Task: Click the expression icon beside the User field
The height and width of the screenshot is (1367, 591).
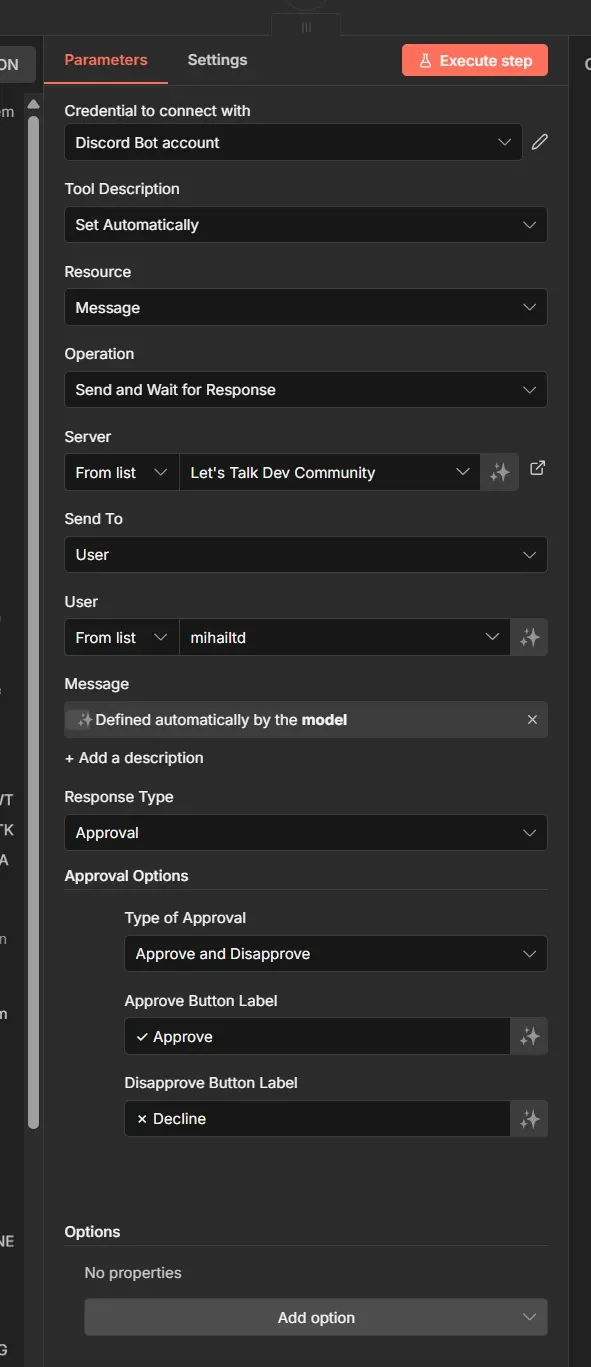Action: (529, 637)
